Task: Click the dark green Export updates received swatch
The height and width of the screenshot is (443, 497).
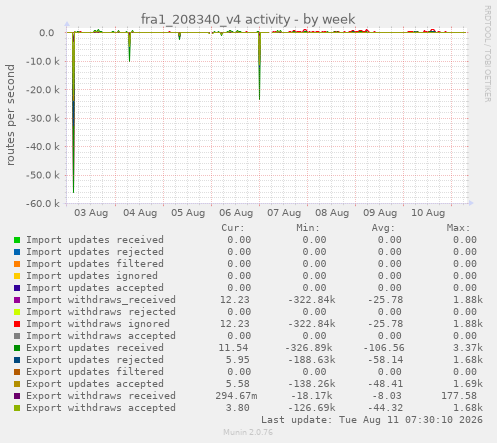Action: [17, 348]
